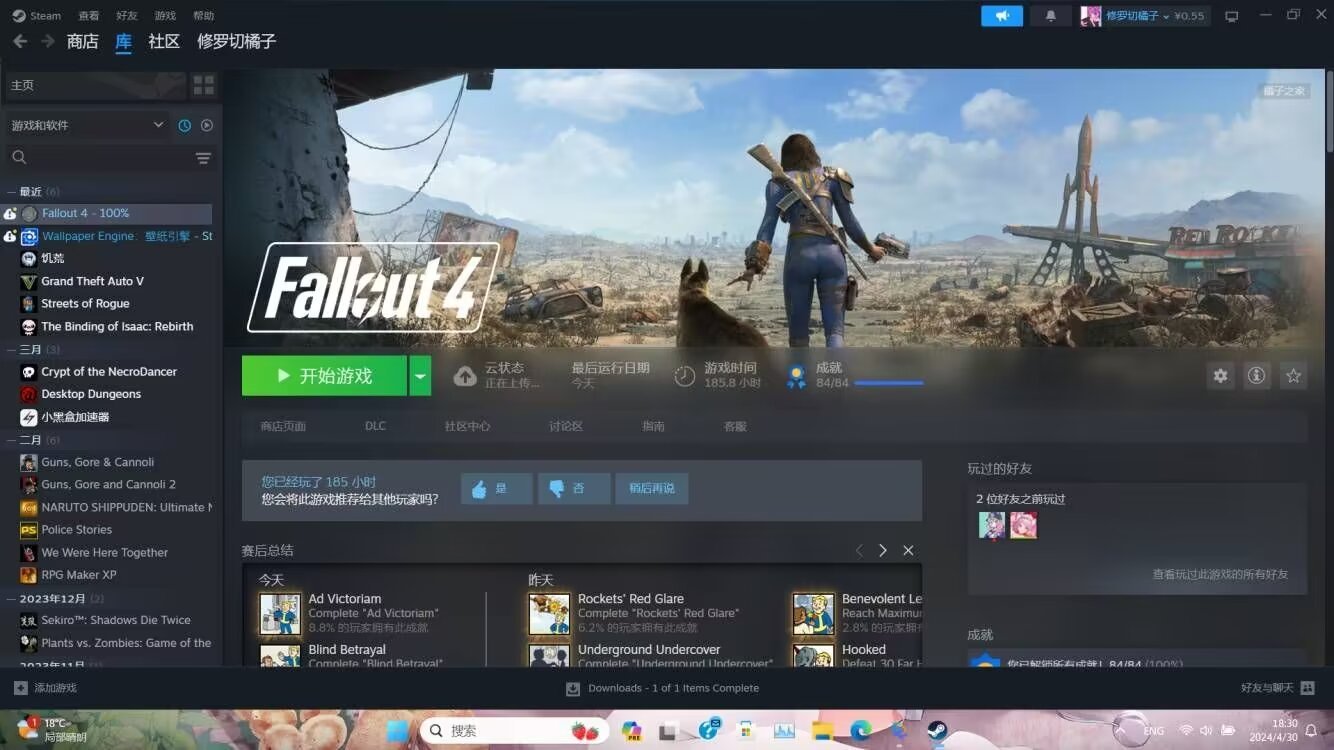Open the Ad Victoriam achievement icon
The image size is (1334, 750).
(x=279, y=614)
